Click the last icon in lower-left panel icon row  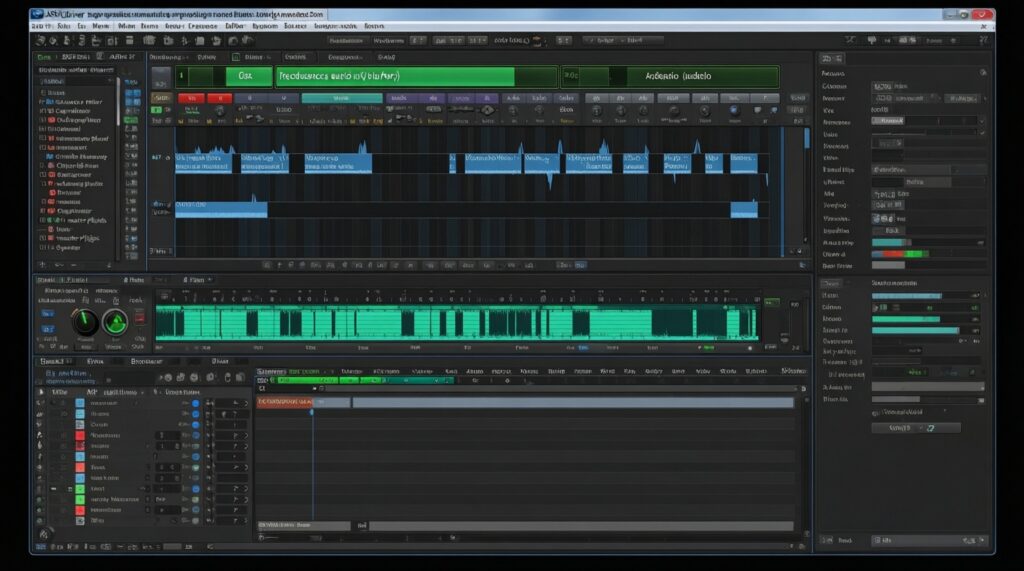[240, 378]
